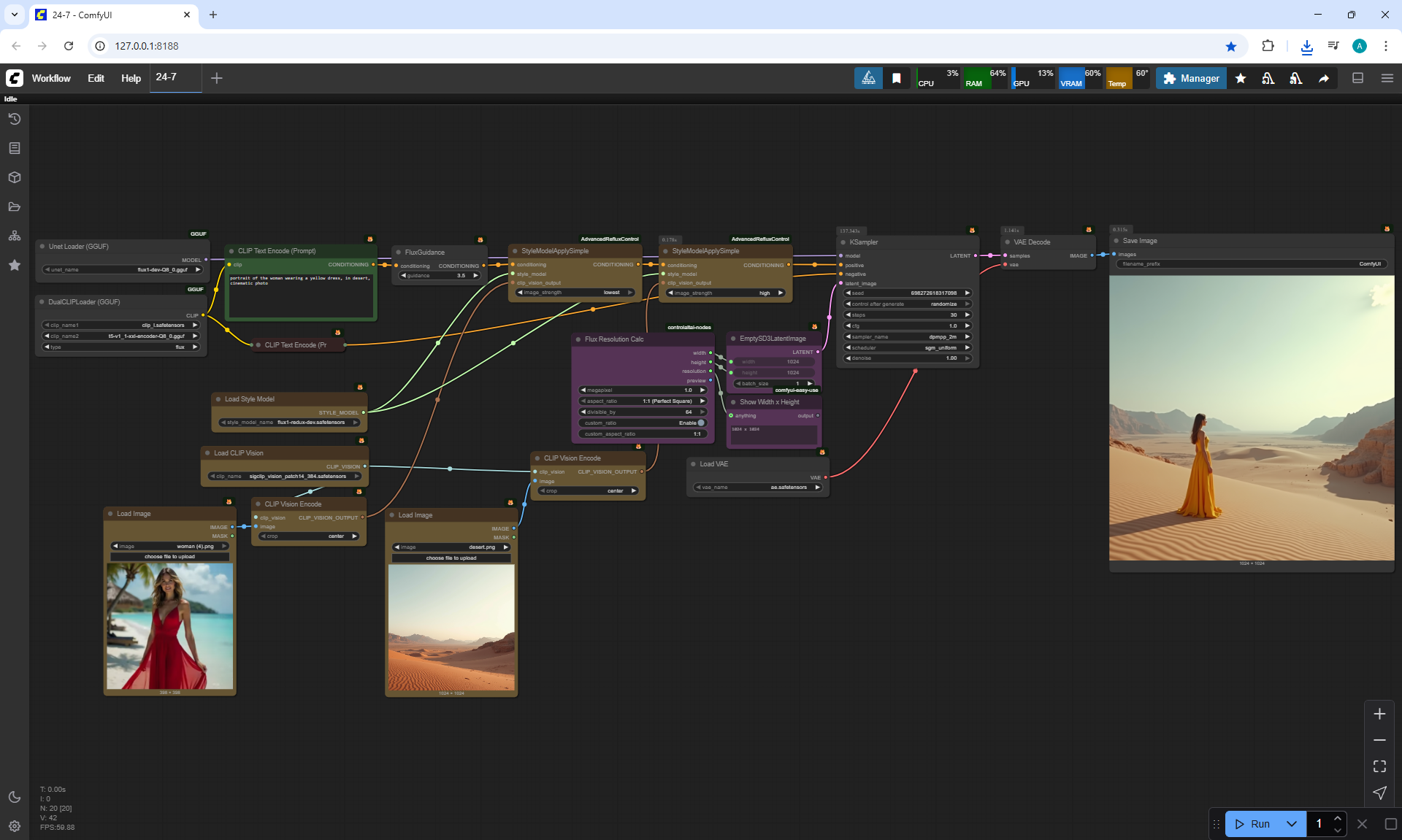Screen dimensions: 1402x840
Task: Toggle the dark theme moon icon
Action: click(x=14, y=797)
